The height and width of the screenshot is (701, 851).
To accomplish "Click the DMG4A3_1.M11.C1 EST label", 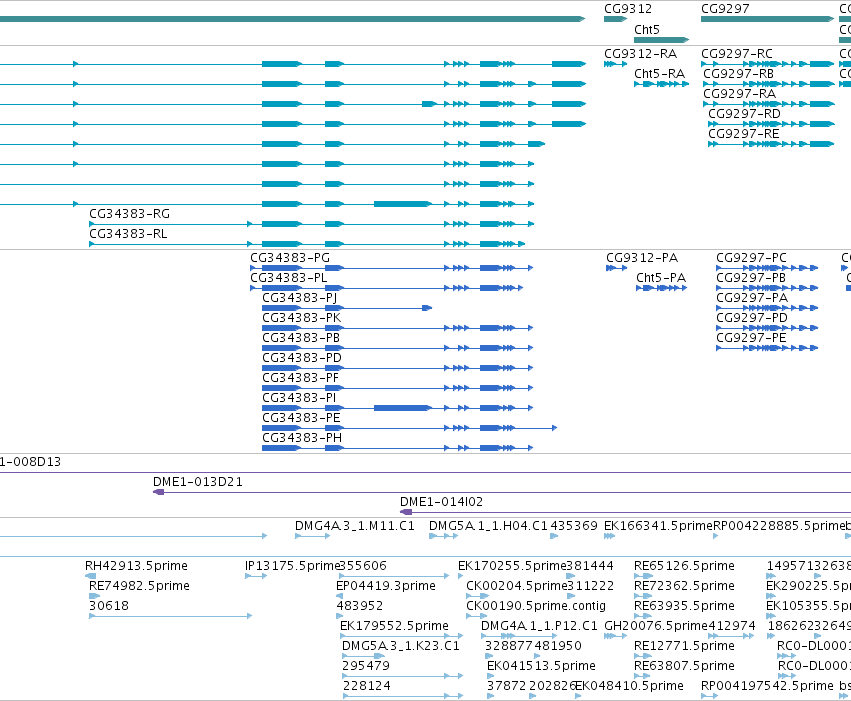I will pos(355,526).
